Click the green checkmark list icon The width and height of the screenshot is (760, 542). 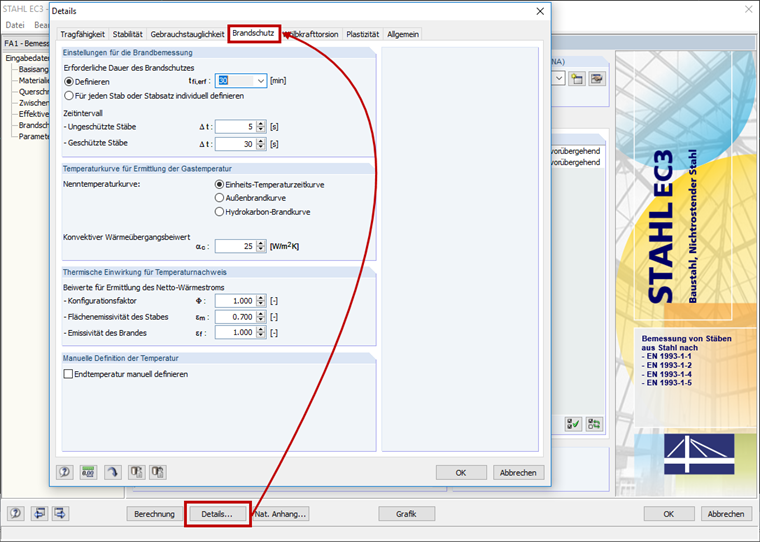coord(573,425)
